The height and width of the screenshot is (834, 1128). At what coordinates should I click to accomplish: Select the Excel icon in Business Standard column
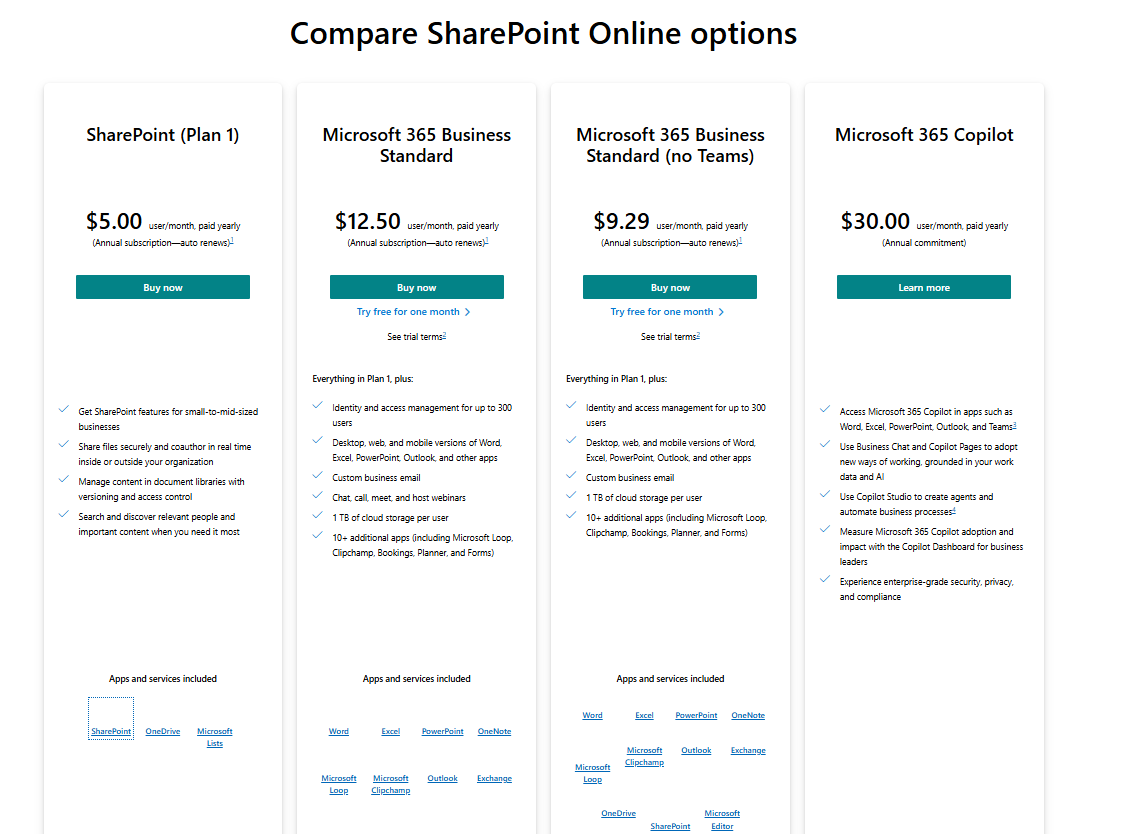pos(390,731)
